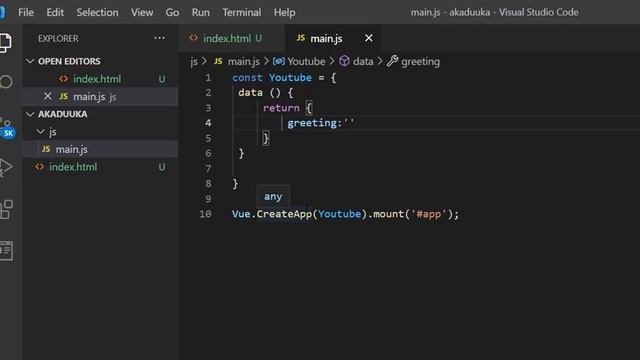Open the Go menu
The height and width of the screenshot is (360, 640).
(172, 12)
